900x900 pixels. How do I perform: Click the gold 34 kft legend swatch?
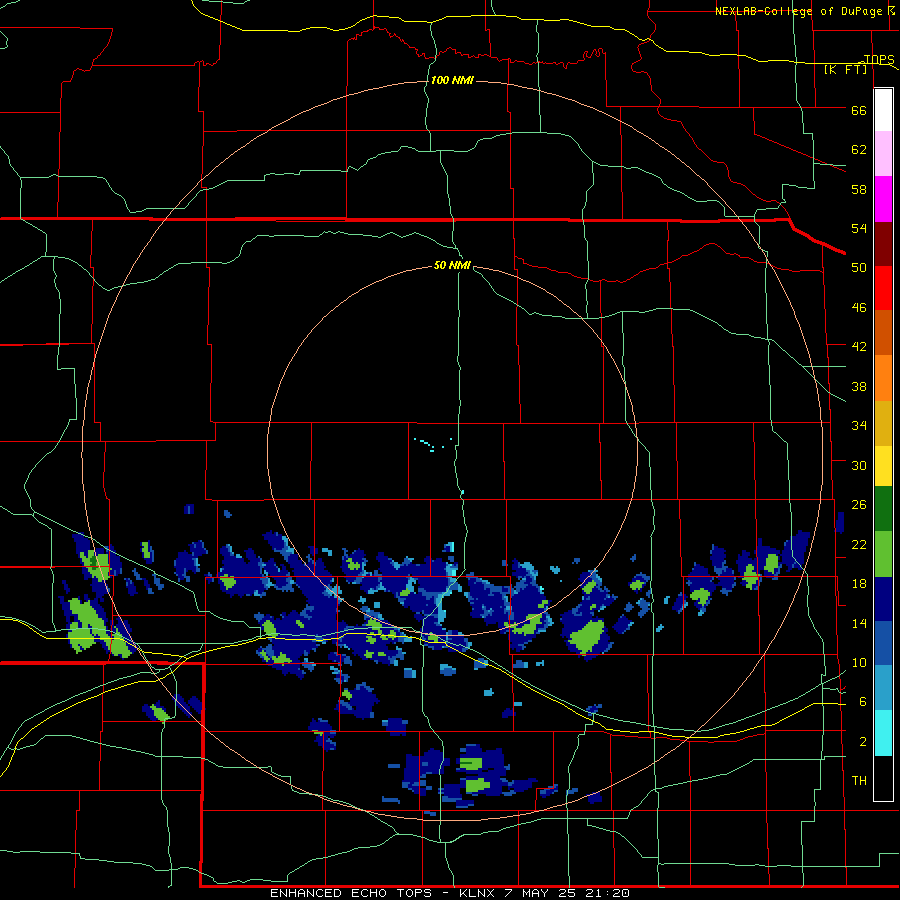pyautogui.click(x=883, y=423)
